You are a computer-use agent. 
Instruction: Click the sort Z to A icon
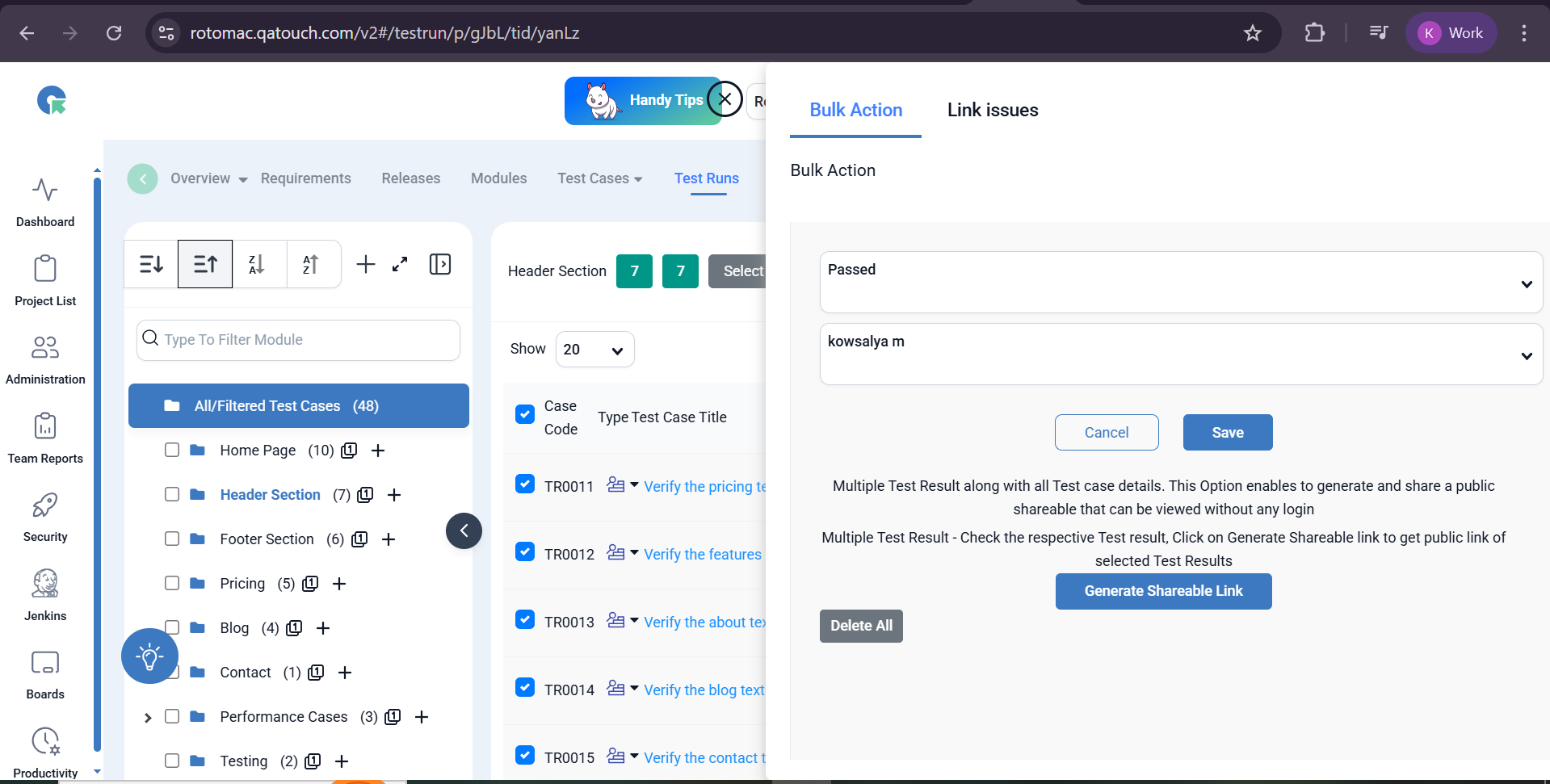tap(257, 264)
